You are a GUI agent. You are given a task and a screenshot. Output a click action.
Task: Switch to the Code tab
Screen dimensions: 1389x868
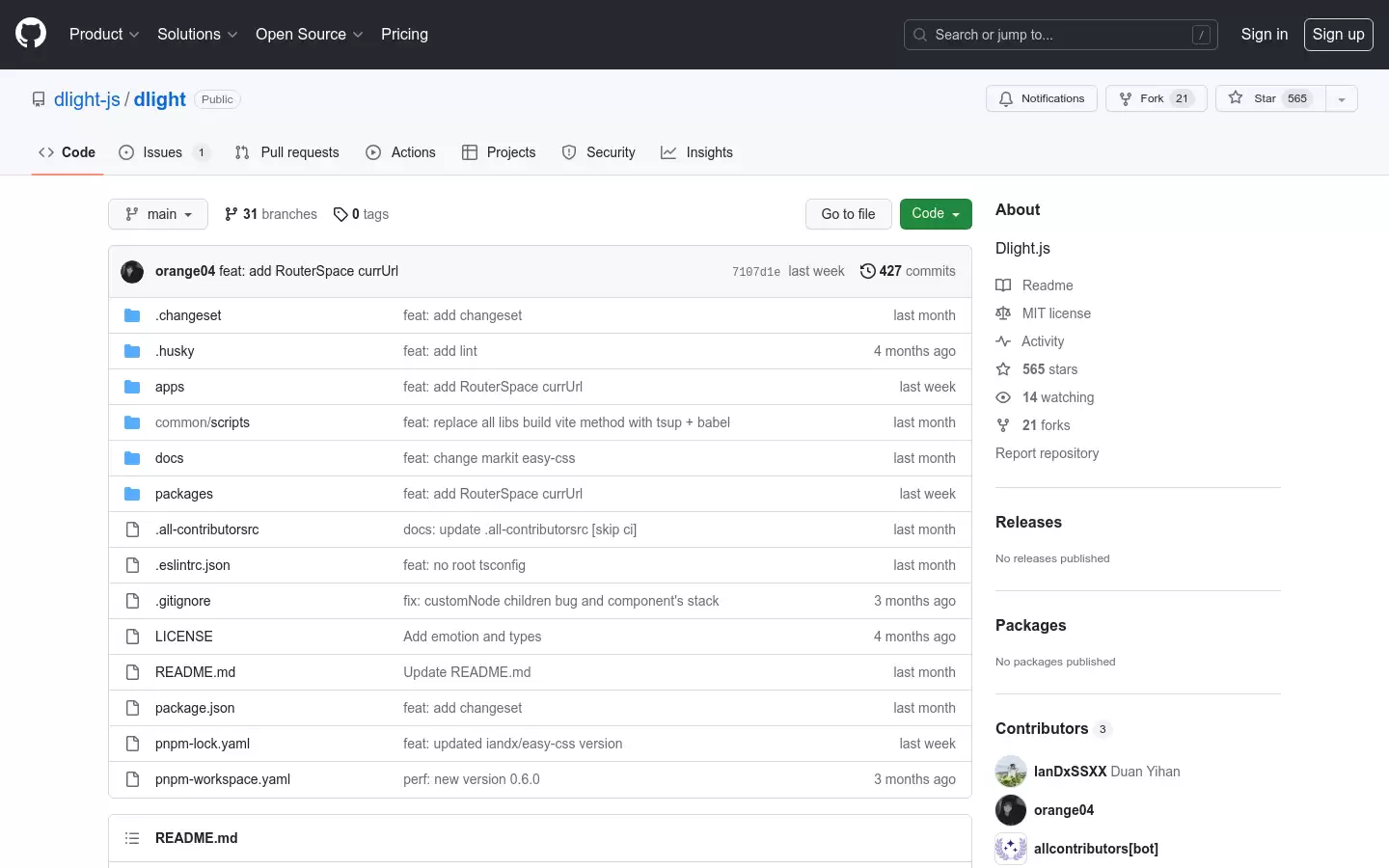67,152
